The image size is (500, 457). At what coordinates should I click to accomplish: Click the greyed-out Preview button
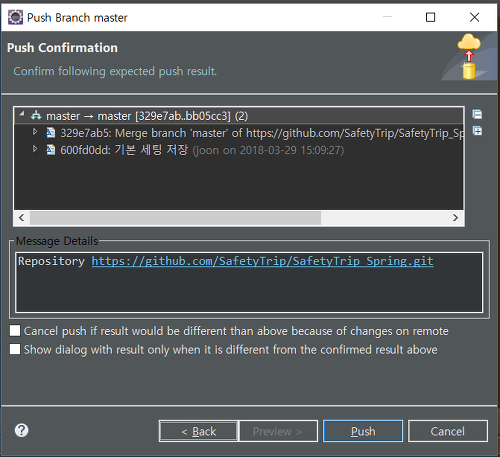[x=278, y=431]
